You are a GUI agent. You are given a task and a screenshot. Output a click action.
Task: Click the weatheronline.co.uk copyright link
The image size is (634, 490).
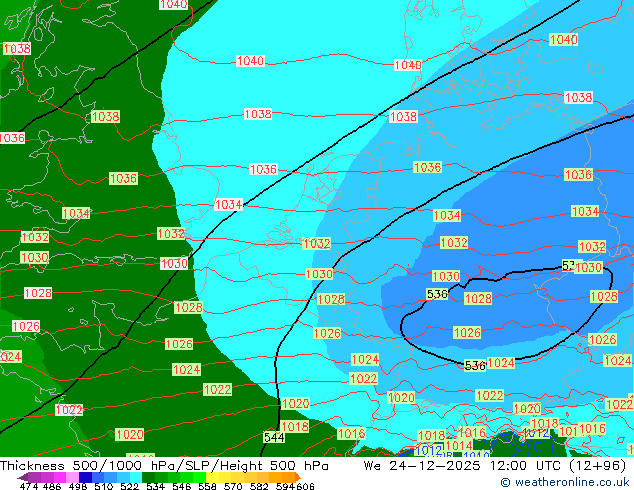pyautogui.click(x=564, y=482)
